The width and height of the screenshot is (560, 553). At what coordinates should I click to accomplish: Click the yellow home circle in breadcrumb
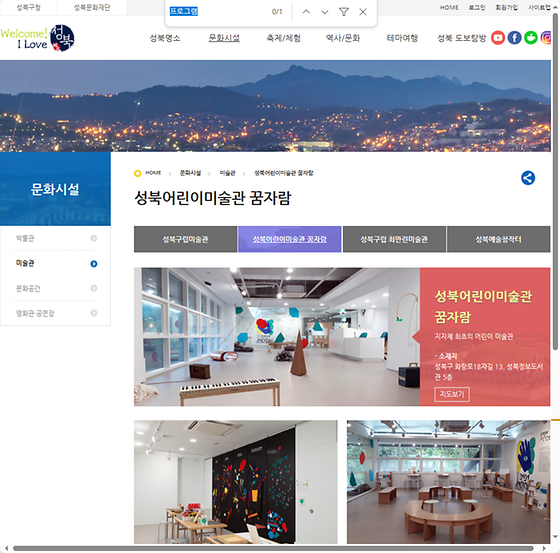(x=138, y=173)
